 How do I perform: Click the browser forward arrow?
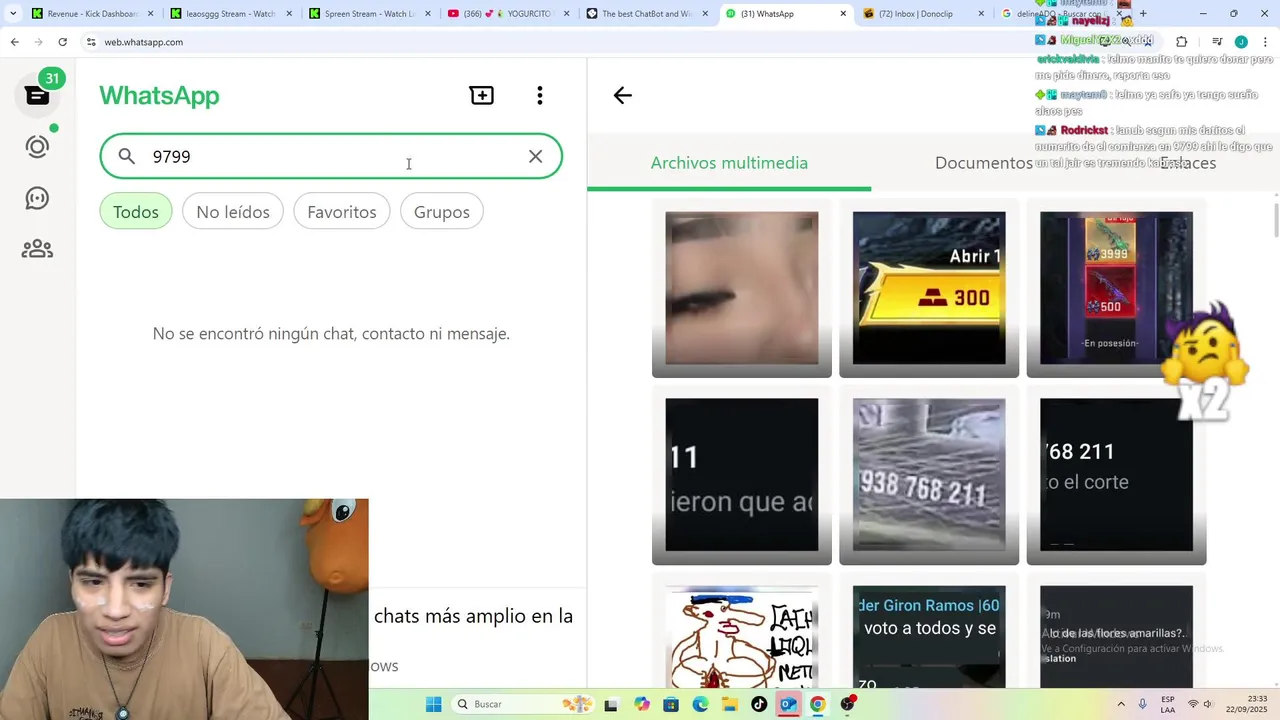click(38, 42)
